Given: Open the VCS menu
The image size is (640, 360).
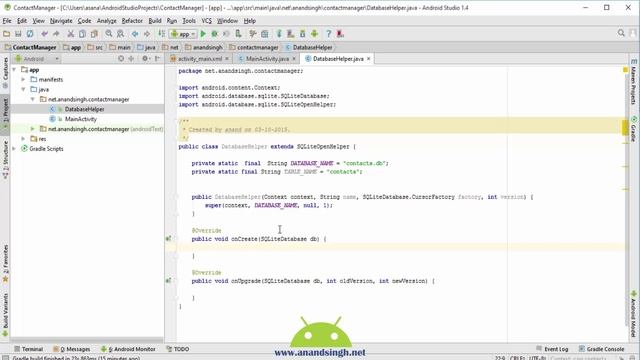Looking at the screenshot, I should click(x=207, y=21).
